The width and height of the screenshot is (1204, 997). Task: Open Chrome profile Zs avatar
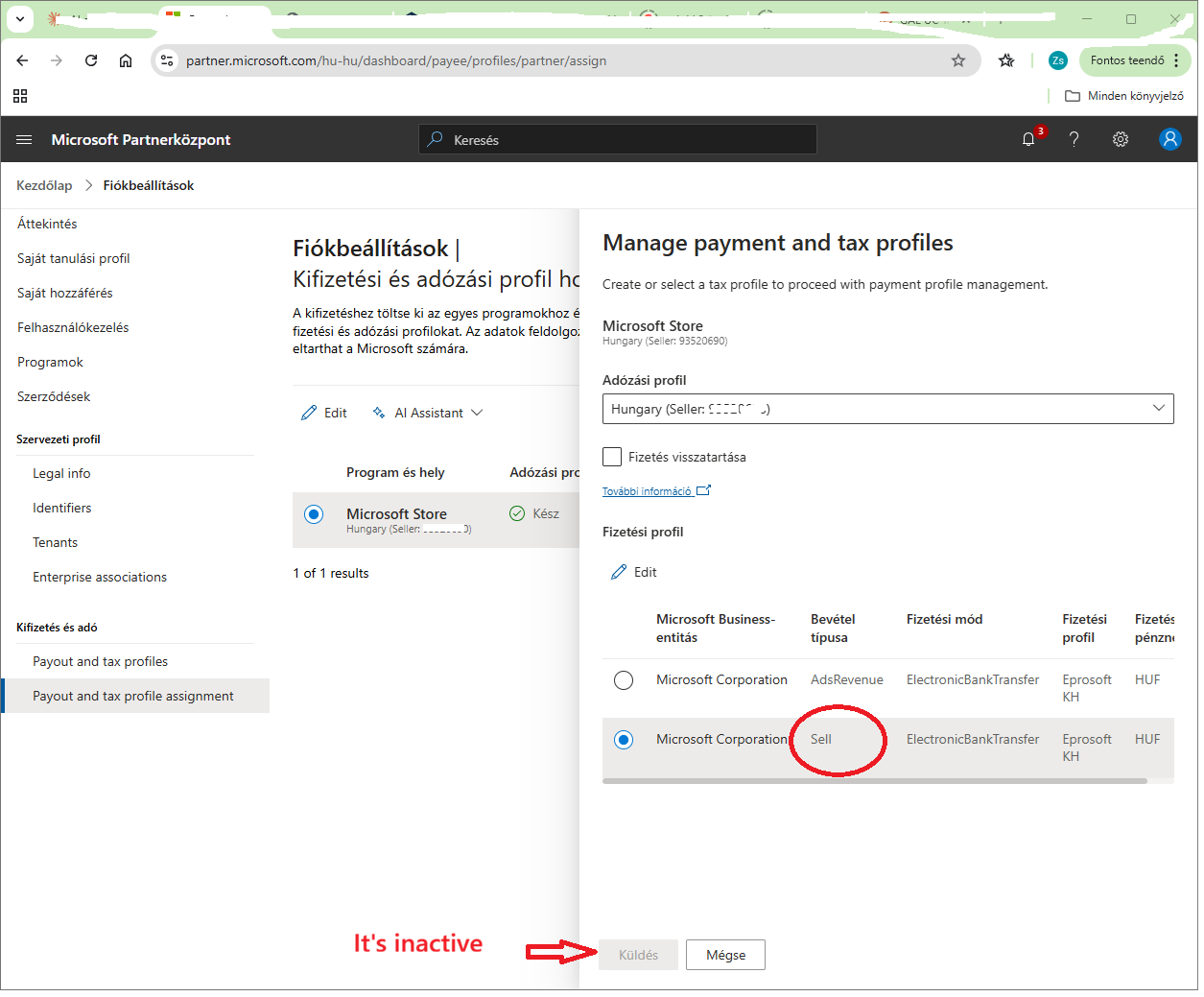tap(1058, 60)
